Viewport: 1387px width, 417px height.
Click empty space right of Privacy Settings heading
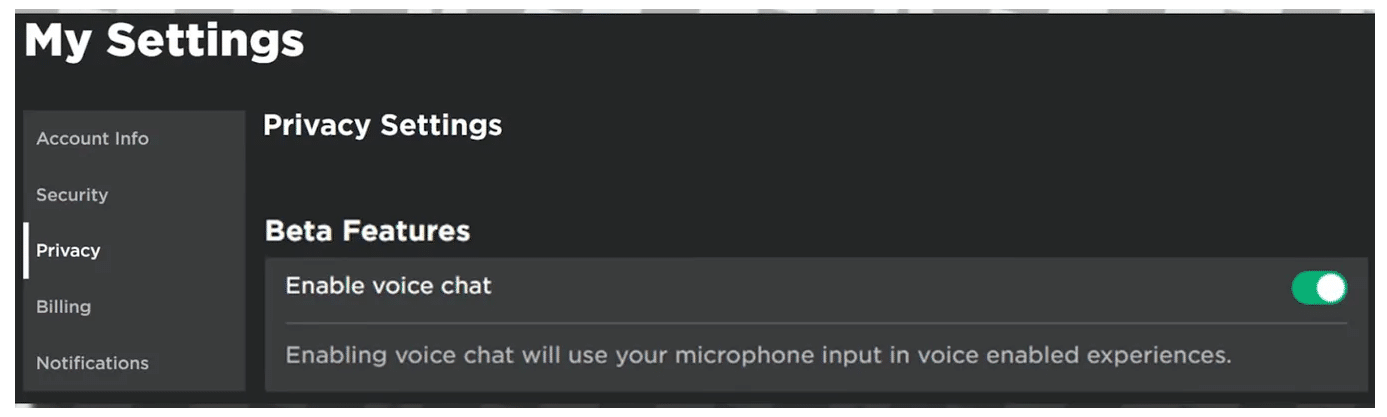pos(900,126)
